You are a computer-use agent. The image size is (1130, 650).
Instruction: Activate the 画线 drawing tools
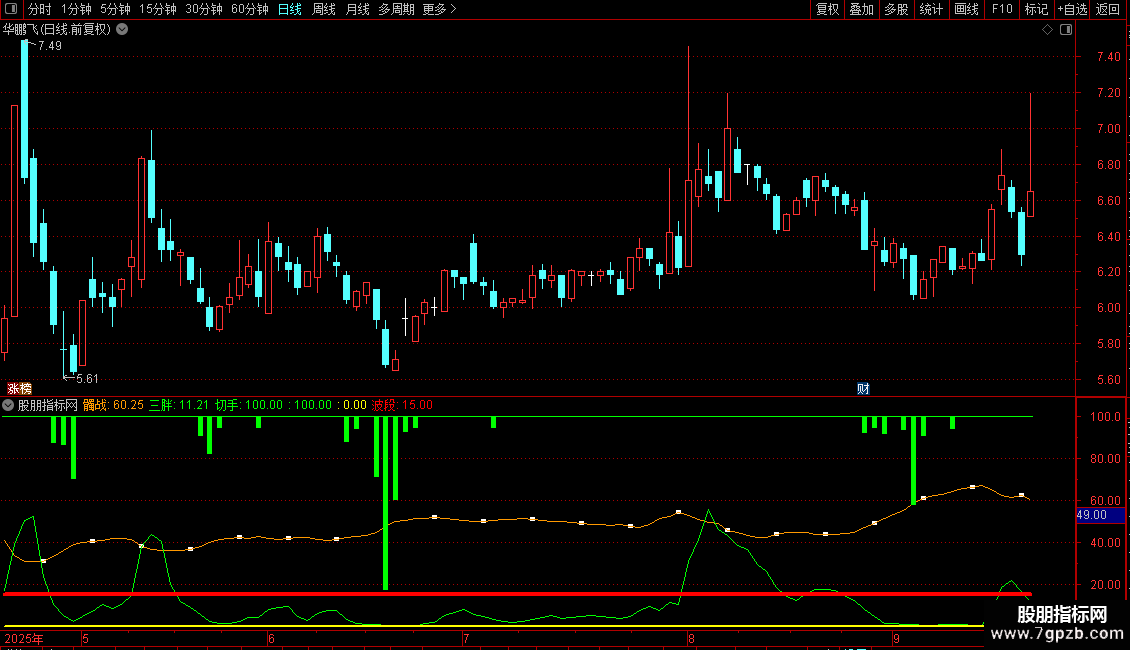click(966, 9)
